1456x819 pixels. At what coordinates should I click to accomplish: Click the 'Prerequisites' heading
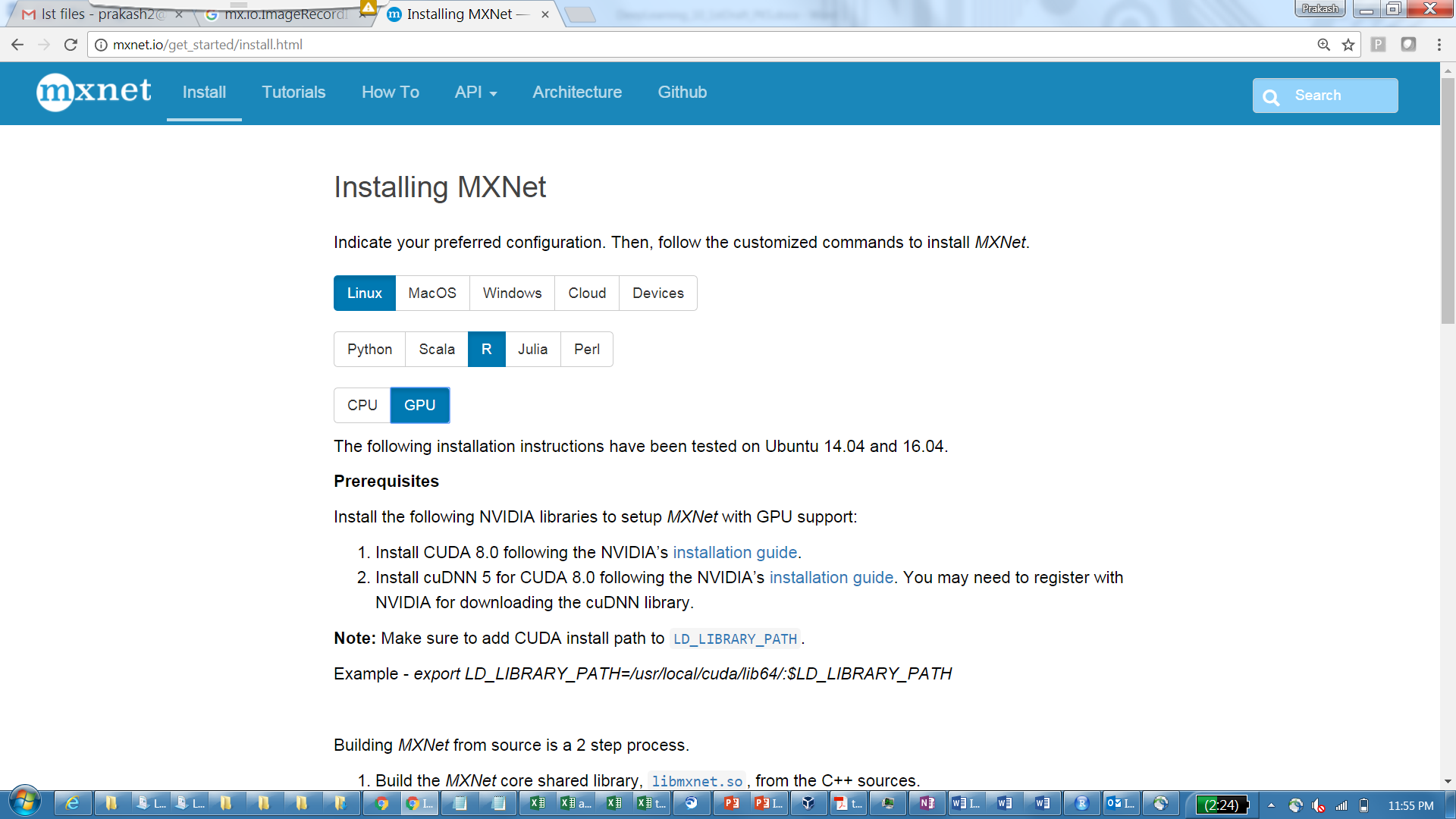[386, 481]
